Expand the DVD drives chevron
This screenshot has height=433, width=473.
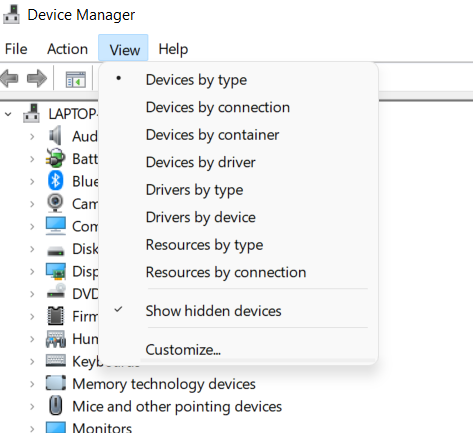point(32,294)
